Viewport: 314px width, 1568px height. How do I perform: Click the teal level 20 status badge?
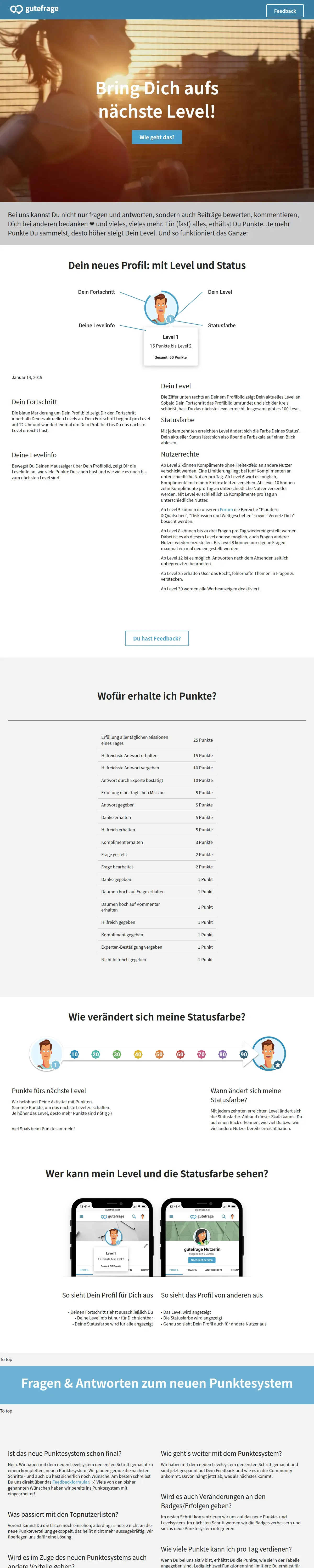point(96,1054)
